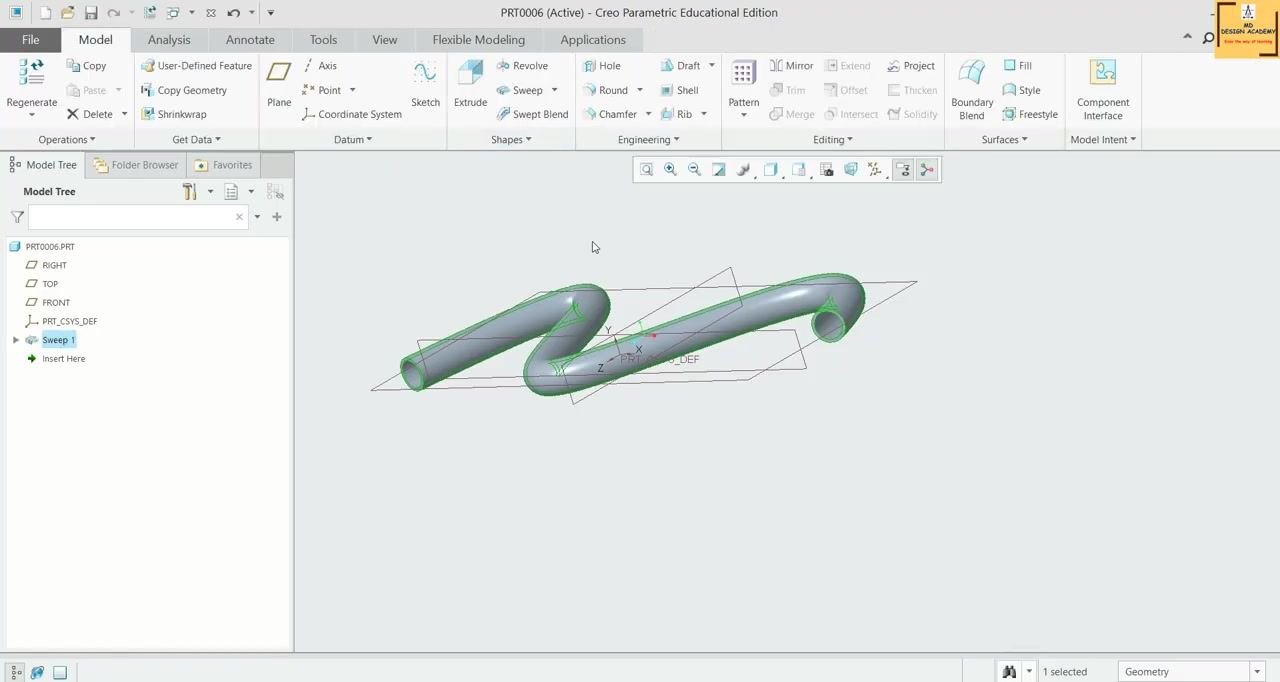Click the model tree filter search field
The width and height of the screenshot is (1280, 682).
[x=138, y=217]
